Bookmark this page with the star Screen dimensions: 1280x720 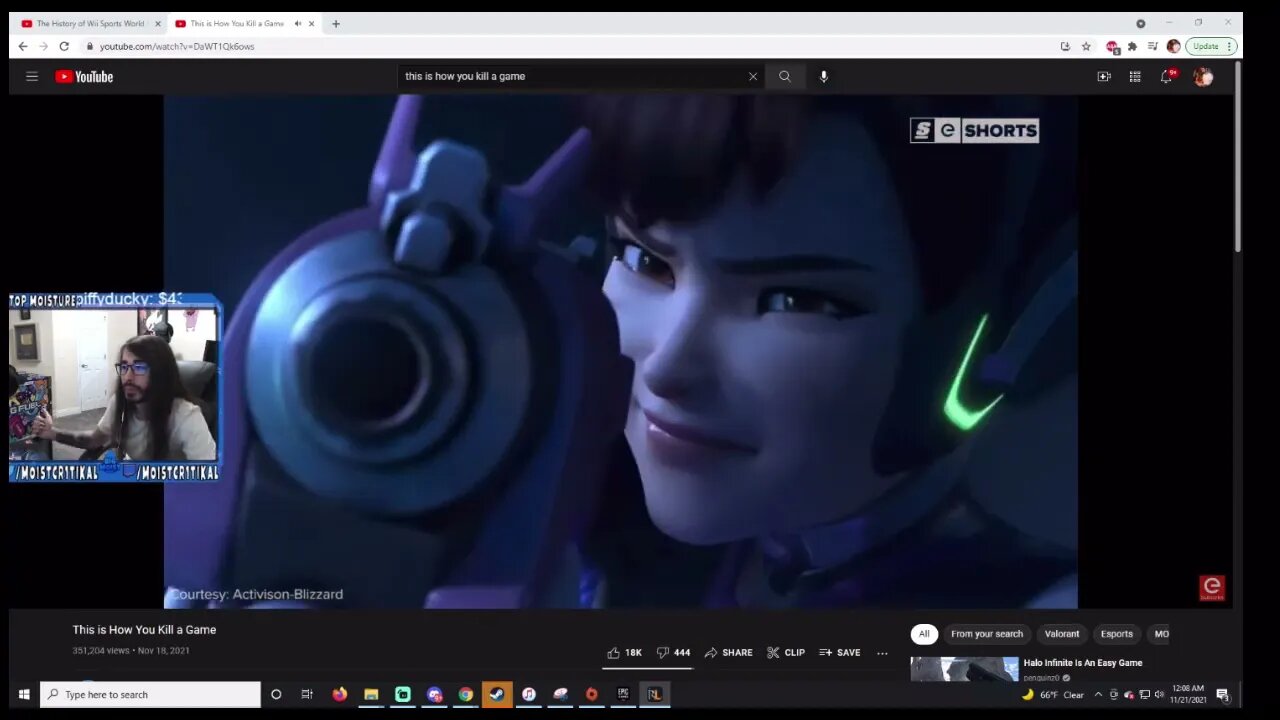1086,46
